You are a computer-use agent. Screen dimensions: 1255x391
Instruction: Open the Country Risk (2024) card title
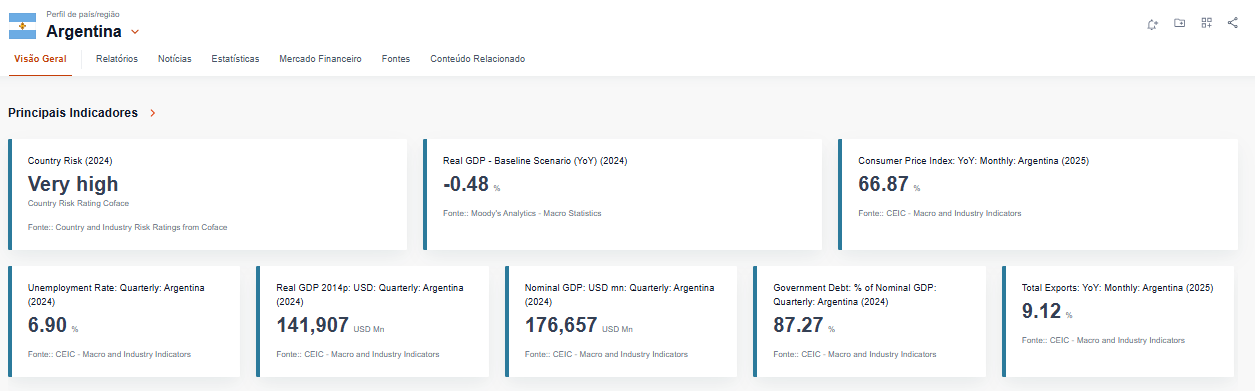click(70, 160)
